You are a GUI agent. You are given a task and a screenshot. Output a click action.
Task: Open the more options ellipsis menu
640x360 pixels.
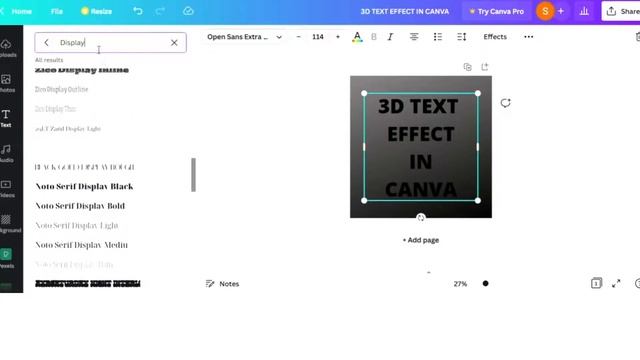point(529,37)
